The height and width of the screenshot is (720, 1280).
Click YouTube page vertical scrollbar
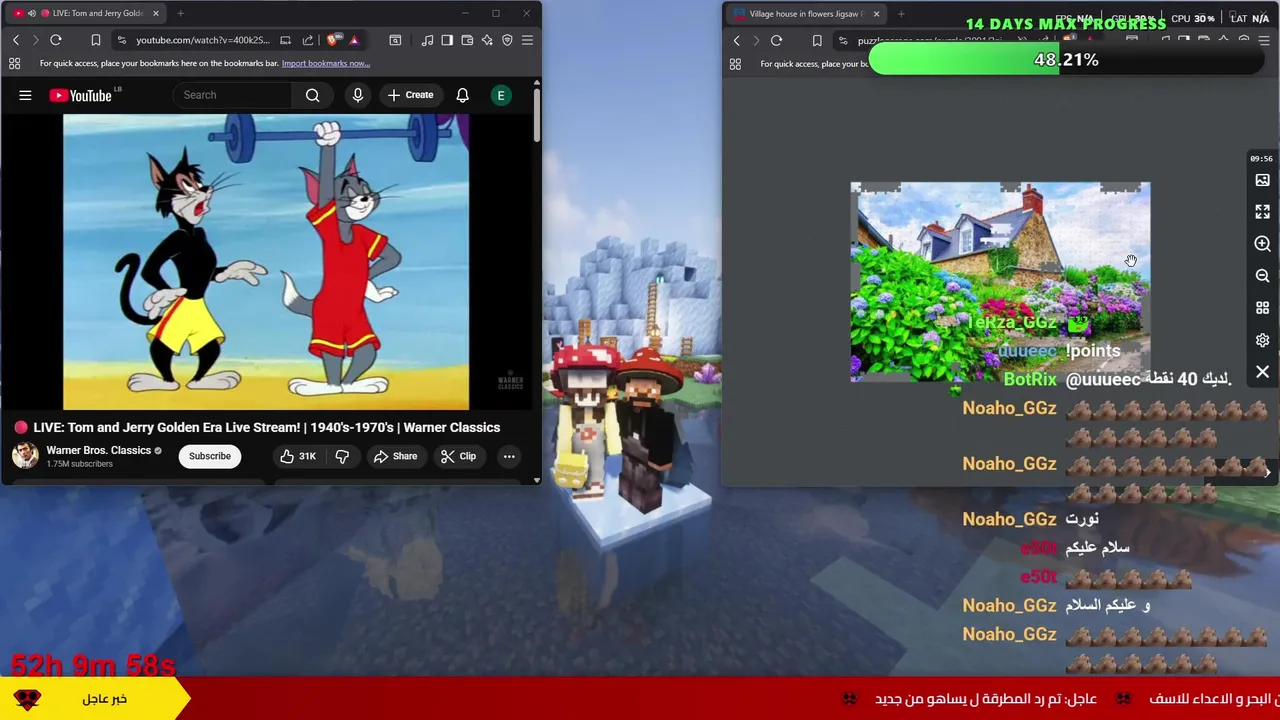pyautogui.click(x=536, y=115)
